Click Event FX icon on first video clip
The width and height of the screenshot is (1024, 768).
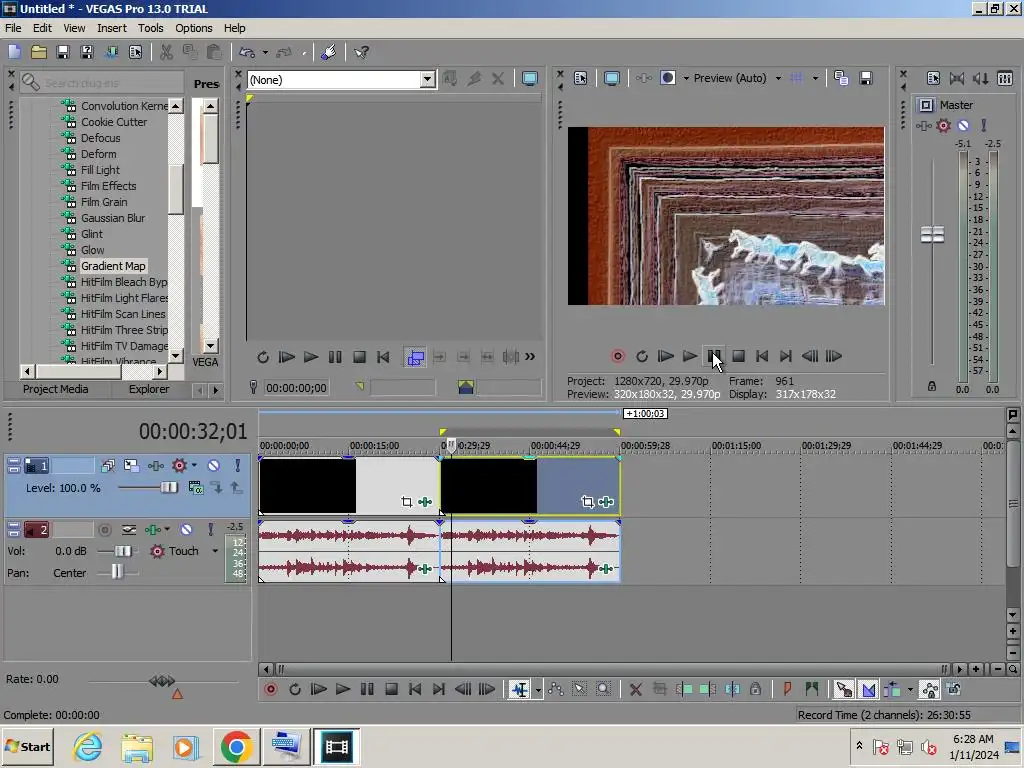click(x=425, y=502)
